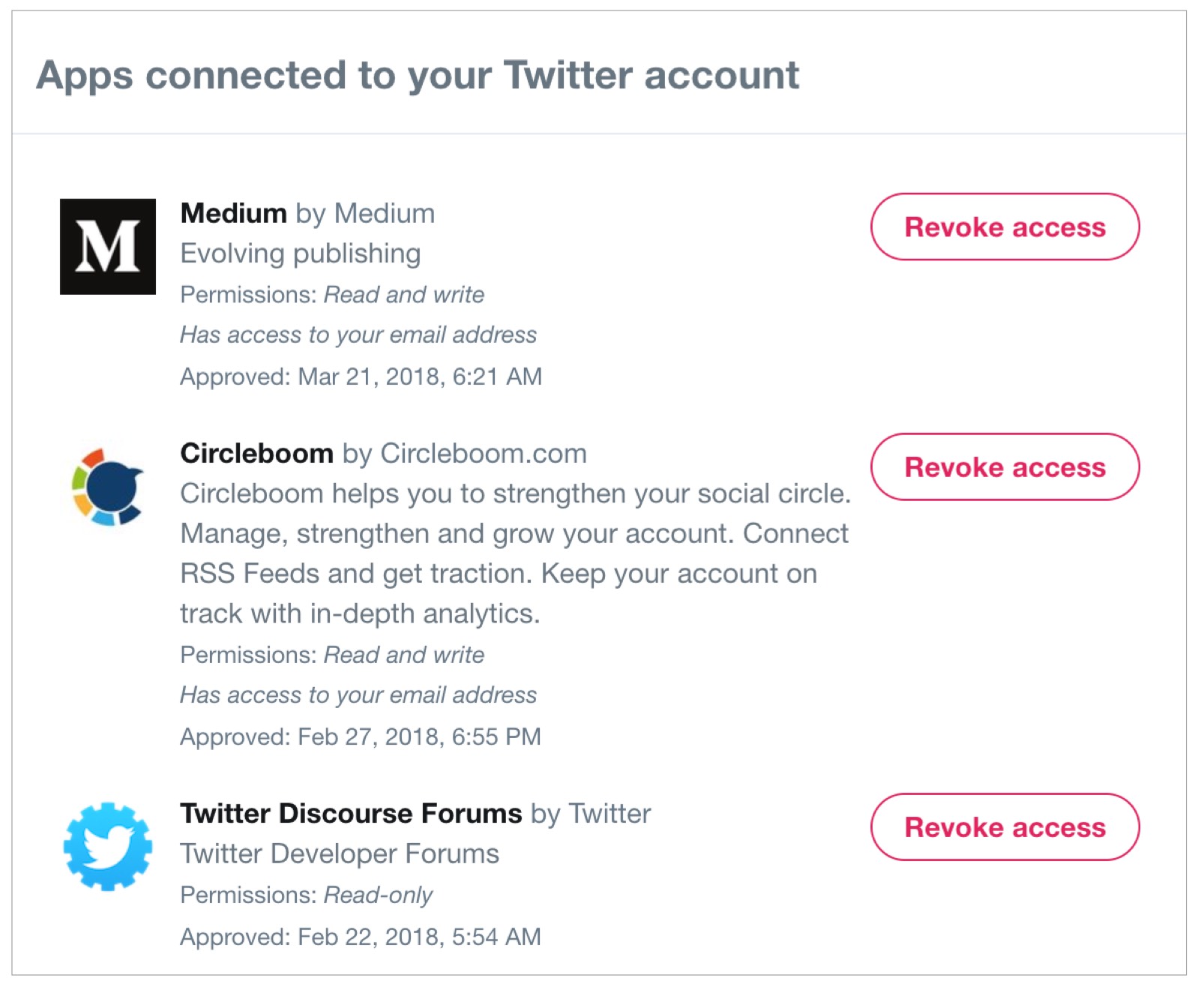Open the Twitter Discourse Forums name link
The width and height of the screenshot is (1204, 987).
pyautogui.click(x=351, y=814)
